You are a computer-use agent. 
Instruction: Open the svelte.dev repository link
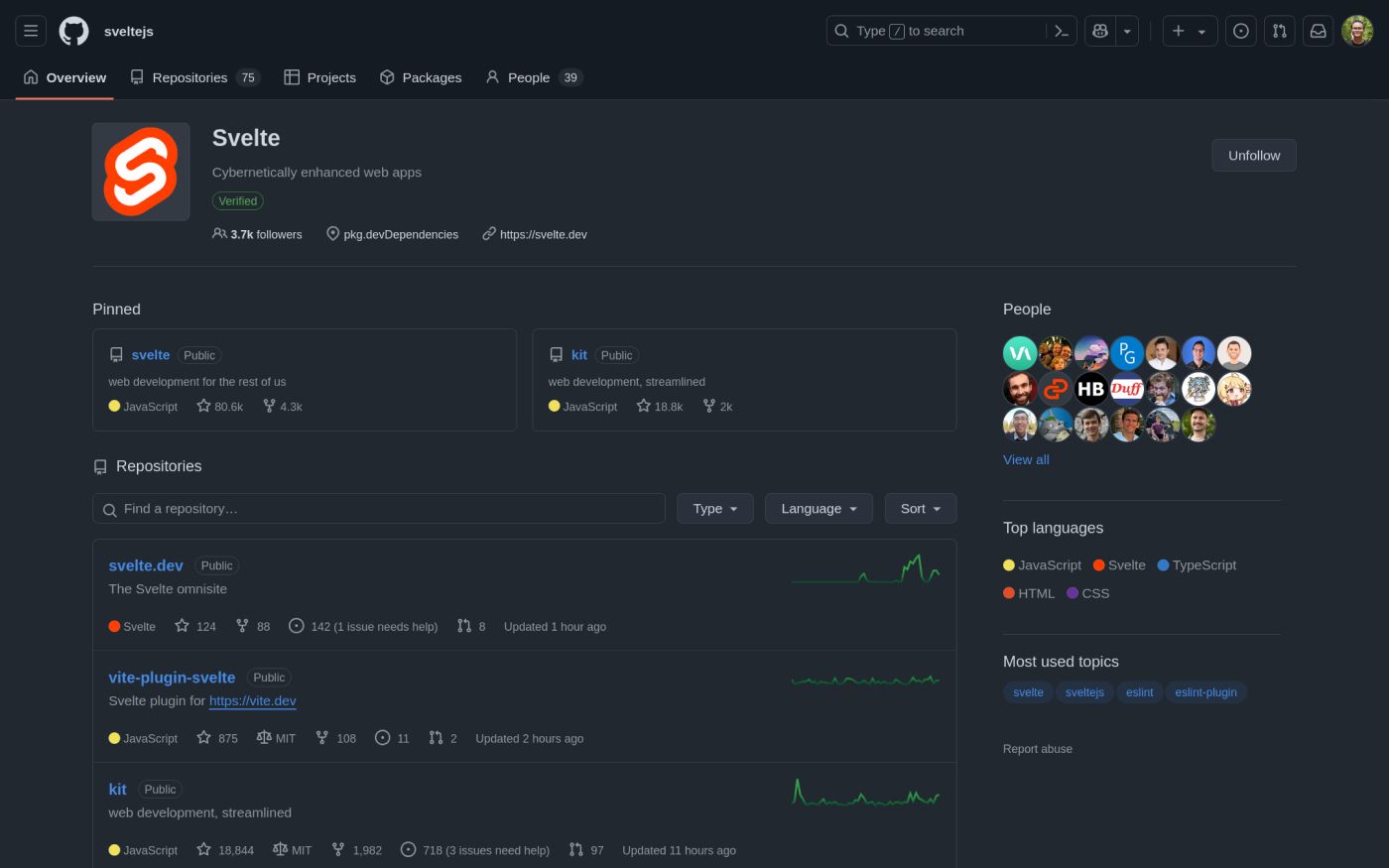pyautogui.click(x=146, y=565)
